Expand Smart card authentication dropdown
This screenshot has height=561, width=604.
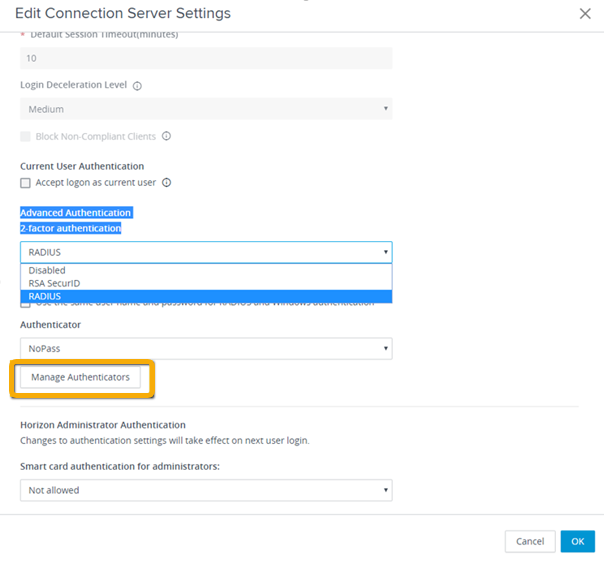point(205,490)
